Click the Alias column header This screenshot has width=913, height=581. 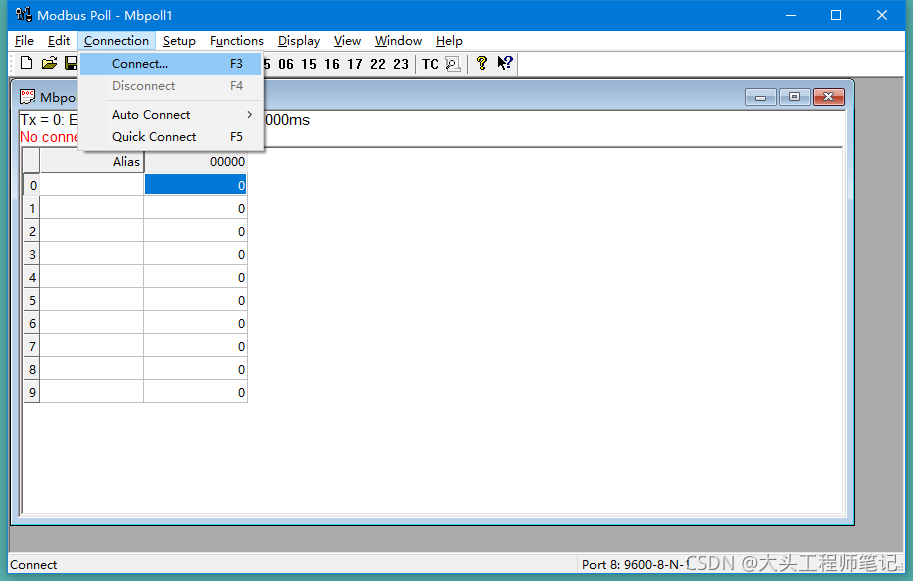tap(91, 161)
